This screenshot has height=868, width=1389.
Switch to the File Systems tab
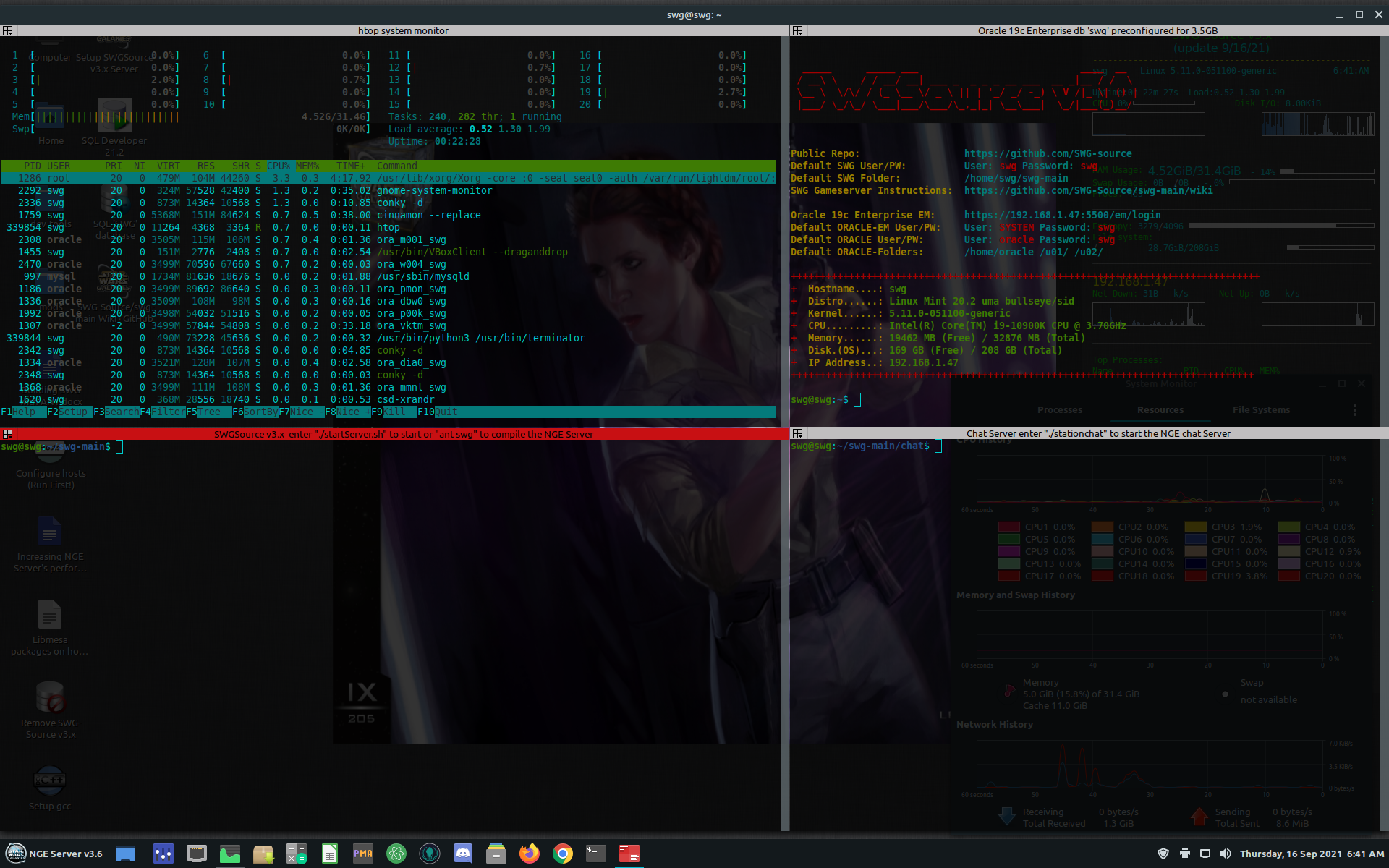1260,409
